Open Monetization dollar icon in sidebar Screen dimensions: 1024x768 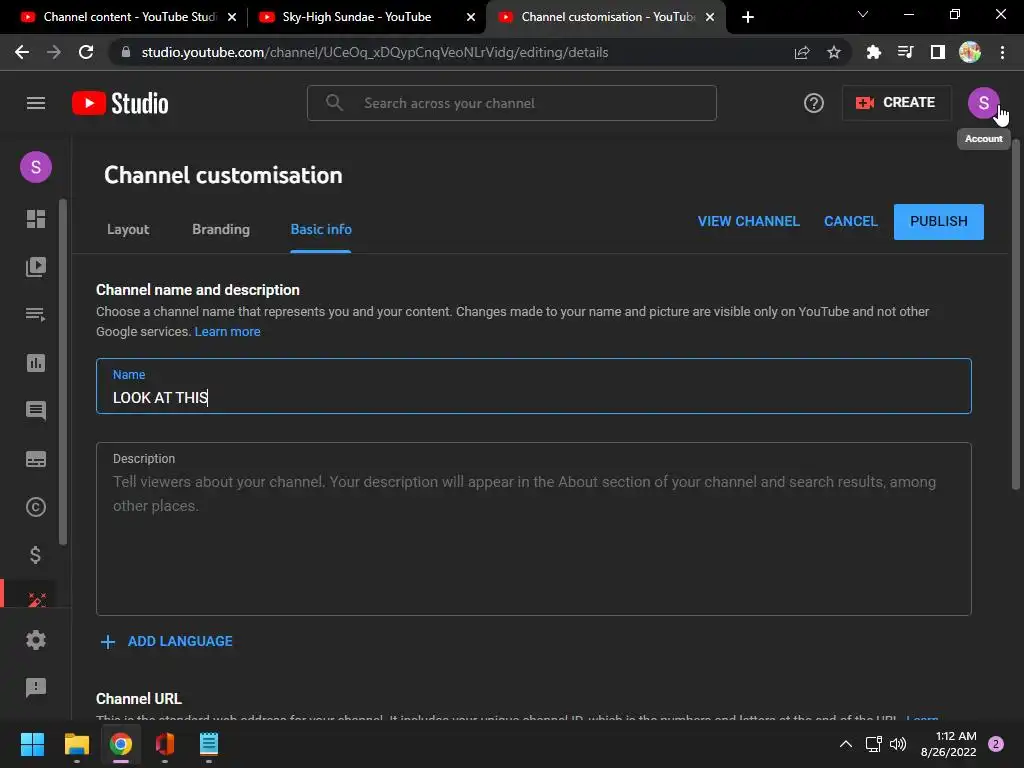(x=36, y=555)
